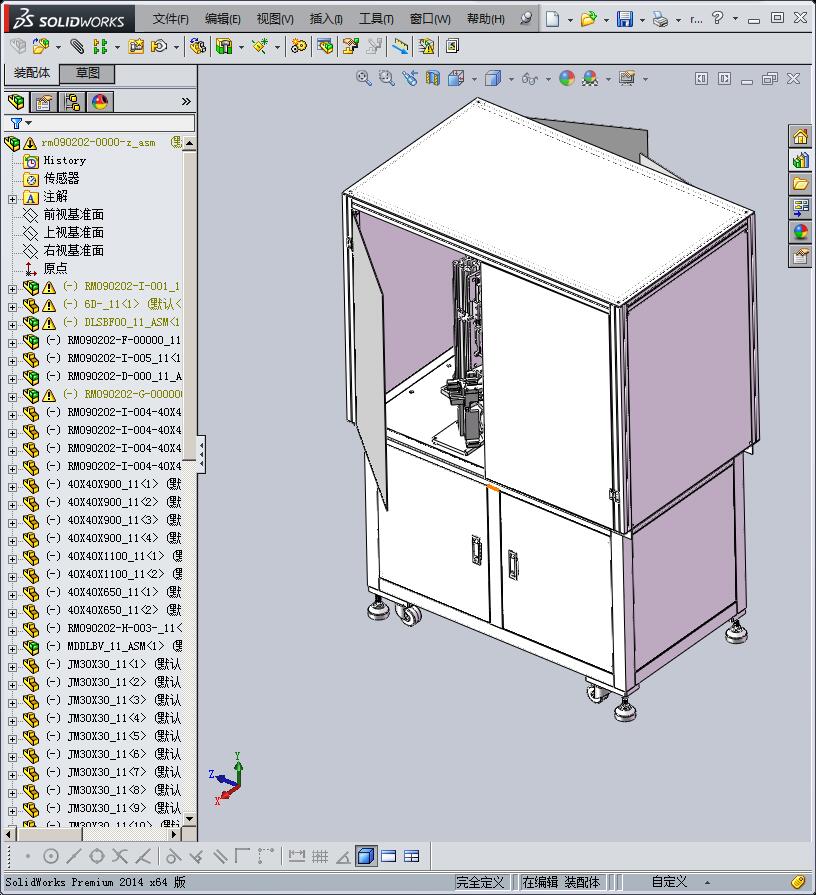Click the Open file folder icon
Image resolution: width=816 pixels, height=895 pixels.
588,19
